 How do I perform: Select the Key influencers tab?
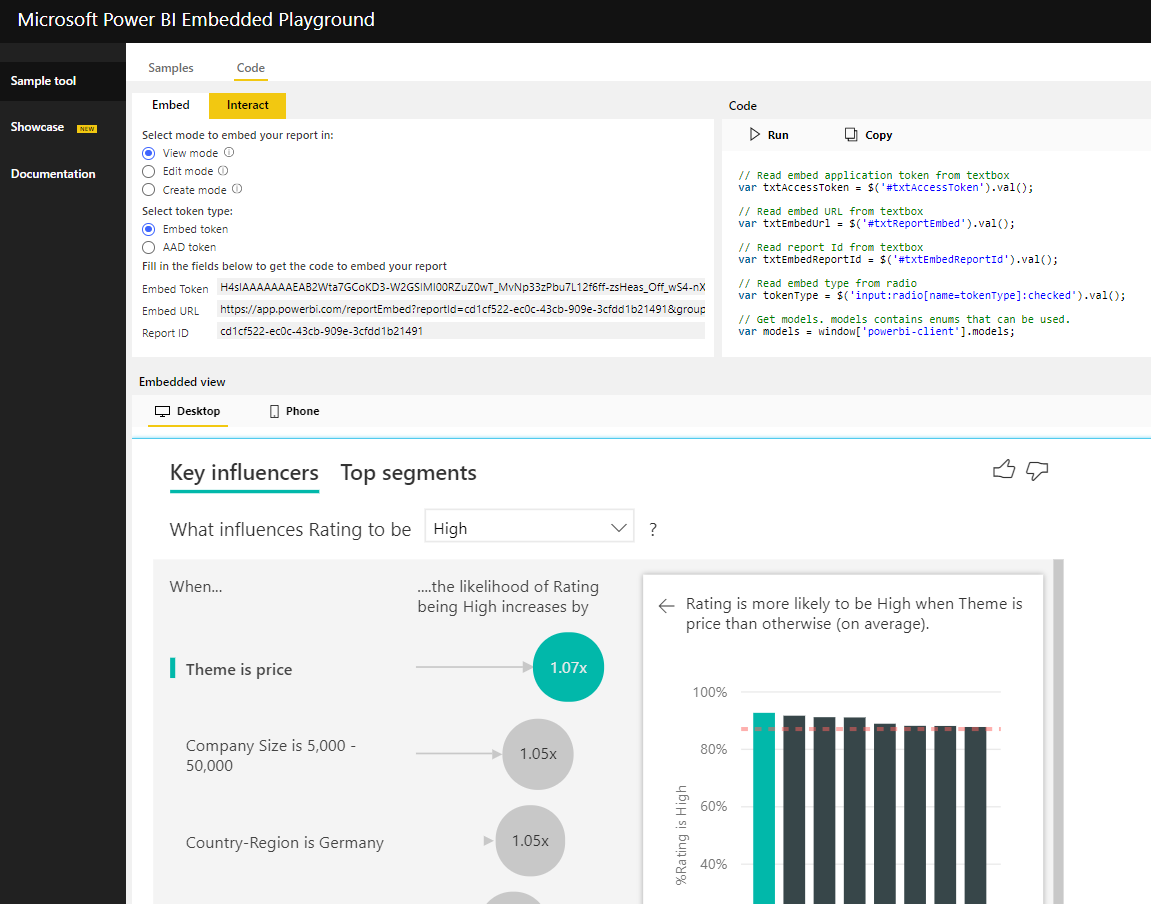tap(244, 473)
